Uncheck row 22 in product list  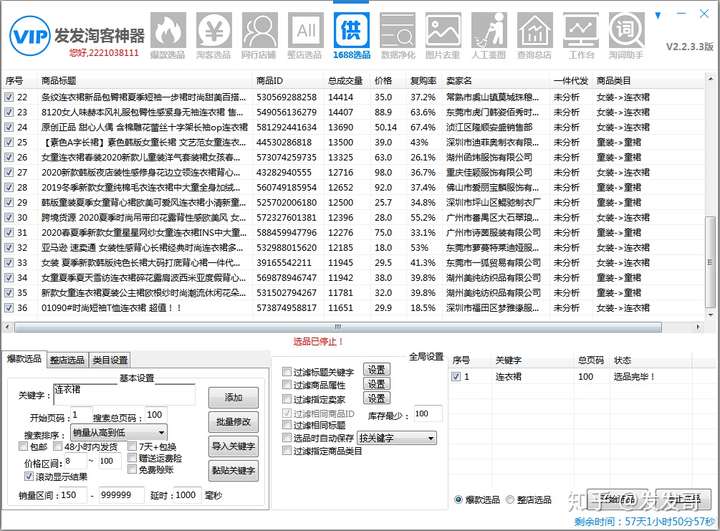click(x=9, y=97)
